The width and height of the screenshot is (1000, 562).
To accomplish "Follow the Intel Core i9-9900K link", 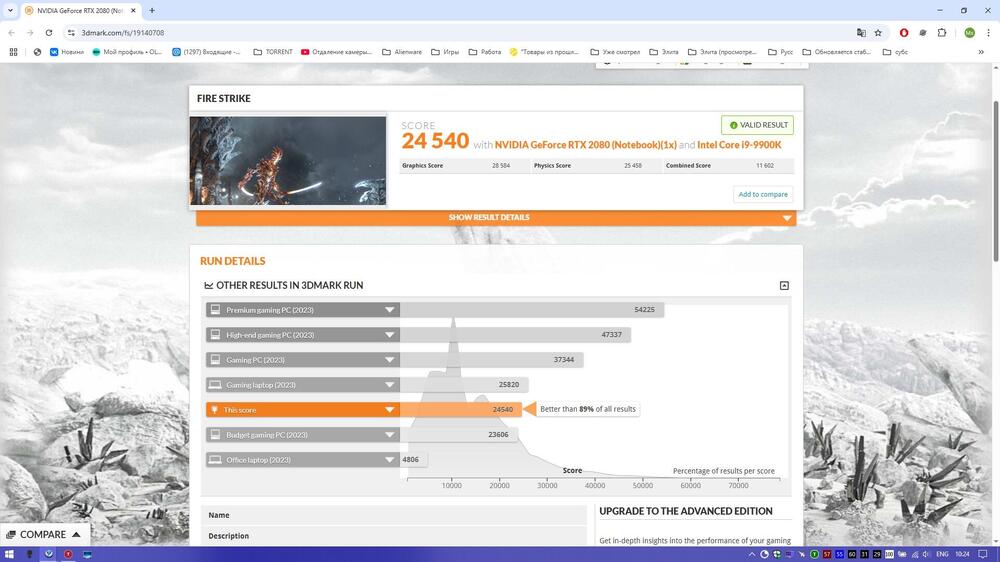I will pos(739,145).
